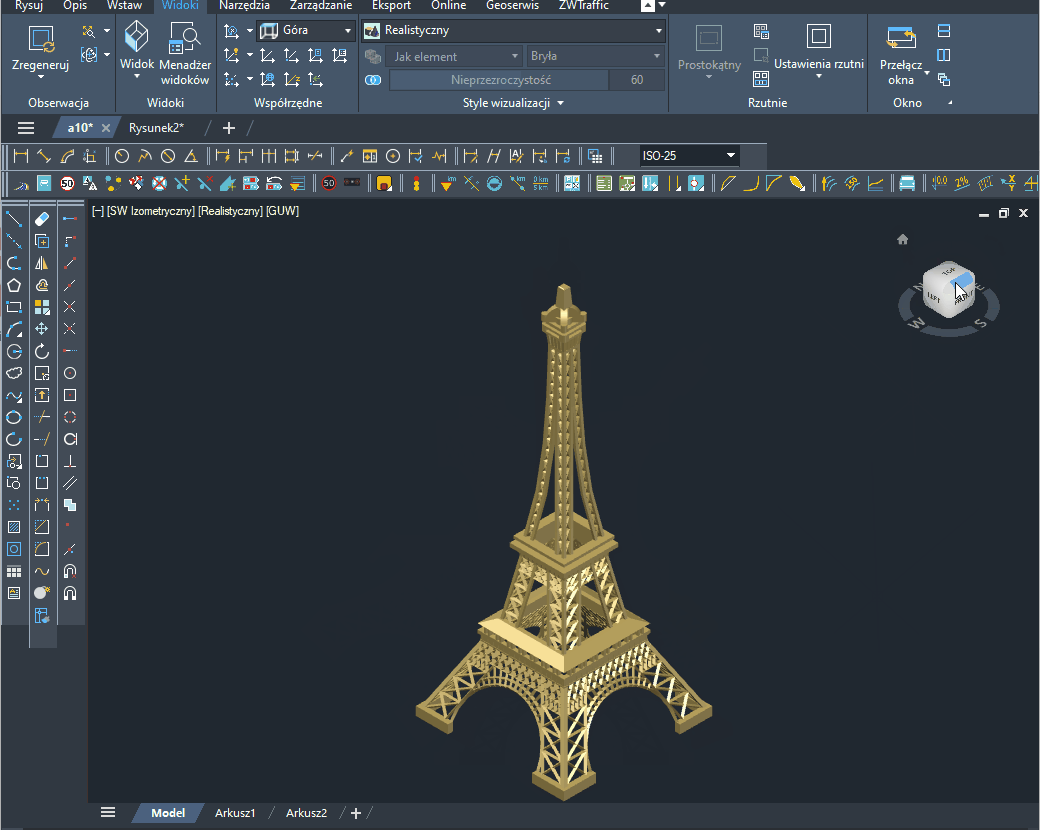Screen dimensions: 1040x830
Task: Select the Rectangle draw tool
Action: point(14,307)
